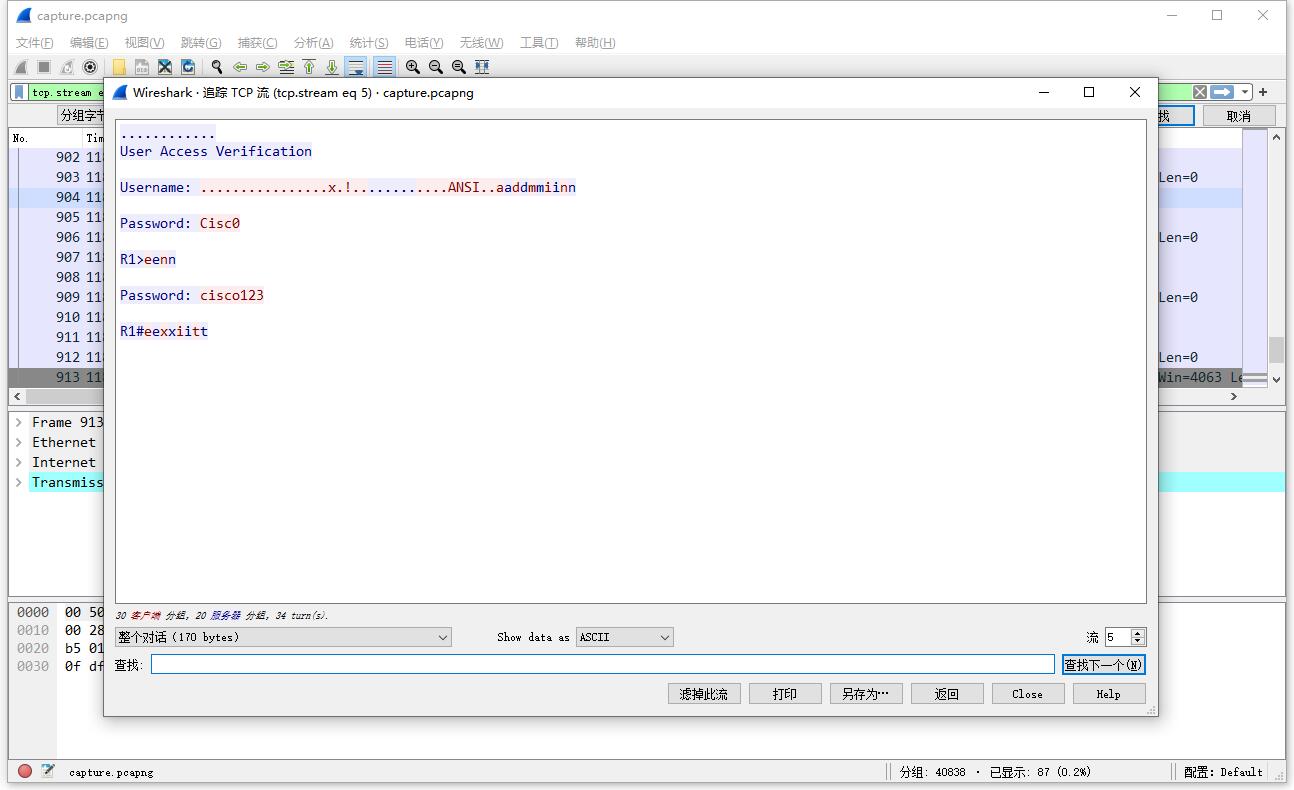Jump to the last packet

click(x=332, y=67)
